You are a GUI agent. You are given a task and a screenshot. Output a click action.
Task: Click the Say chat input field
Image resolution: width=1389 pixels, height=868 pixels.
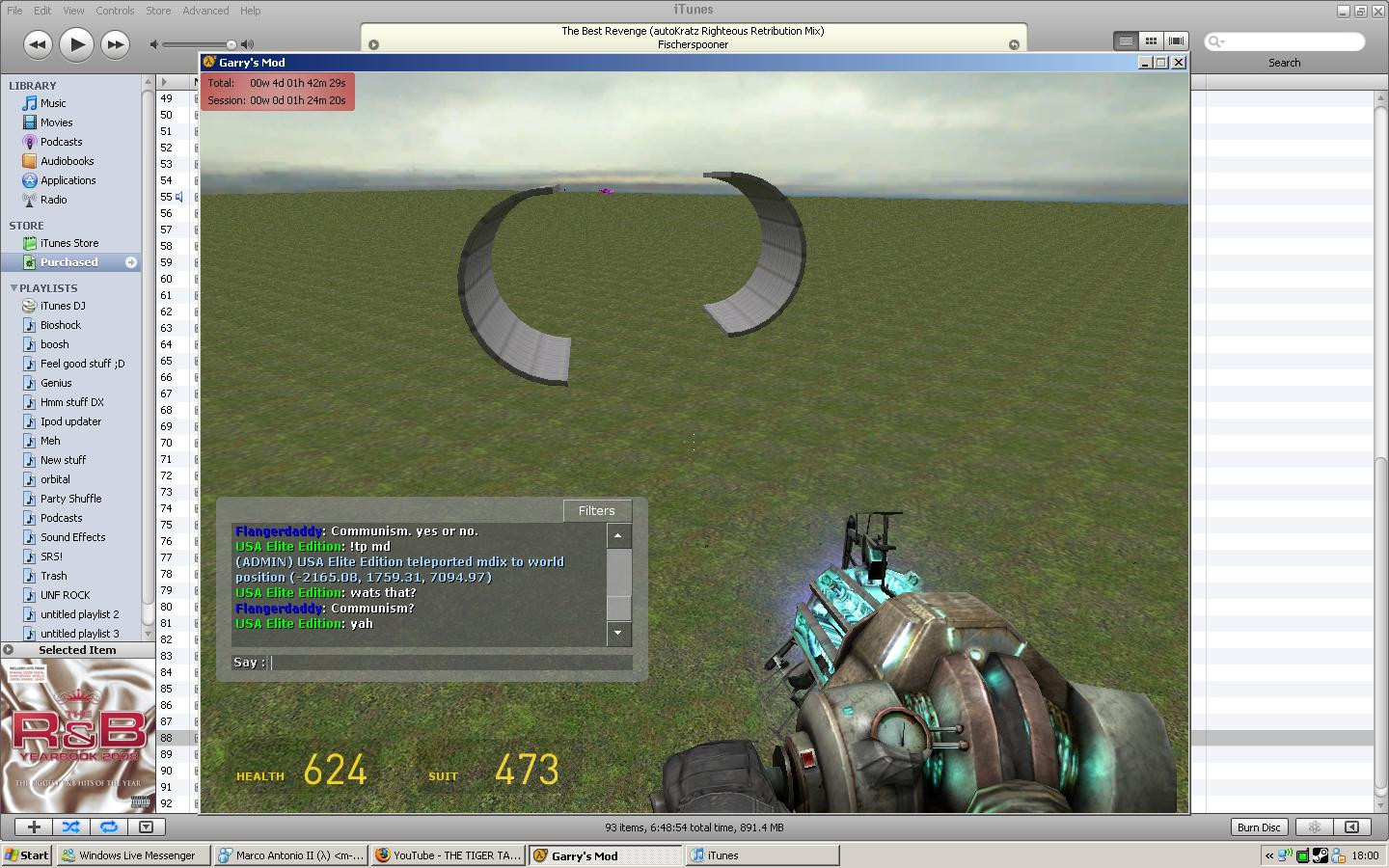[451, 663]
